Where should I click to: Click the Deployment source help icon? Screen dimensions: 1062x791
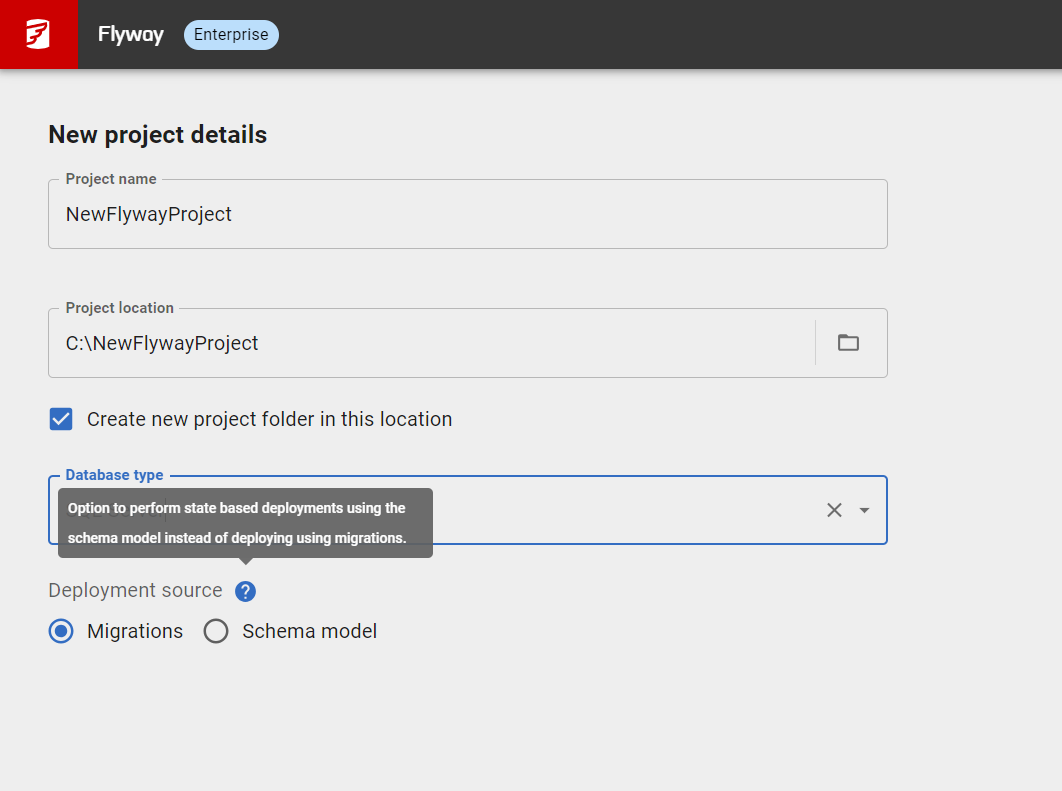[x=245, y=591]
